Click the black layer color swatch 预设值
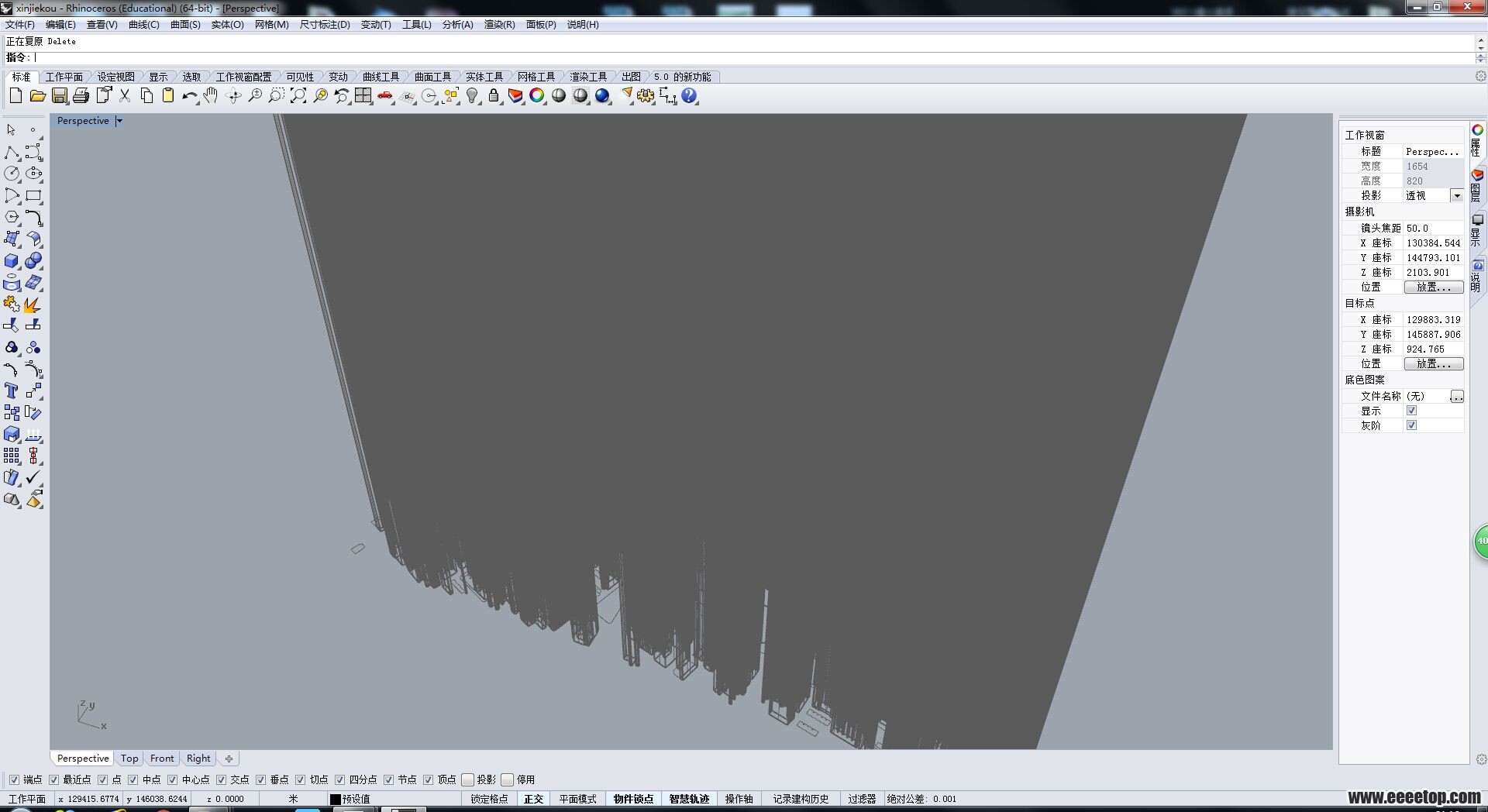 coord(336,799)
